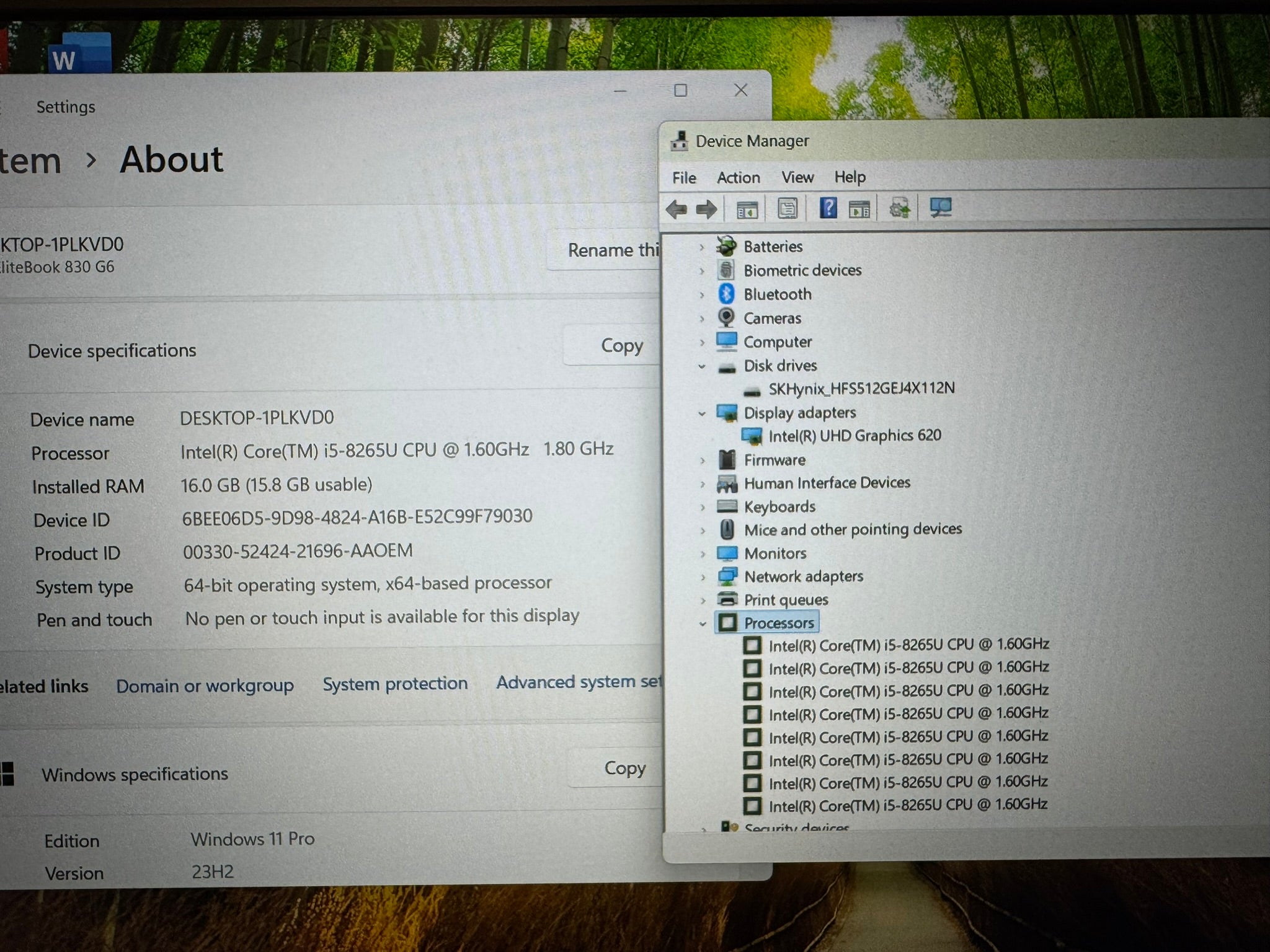Click the Monitors category icon
This screenshot has width=1270, height=952.
727,553
